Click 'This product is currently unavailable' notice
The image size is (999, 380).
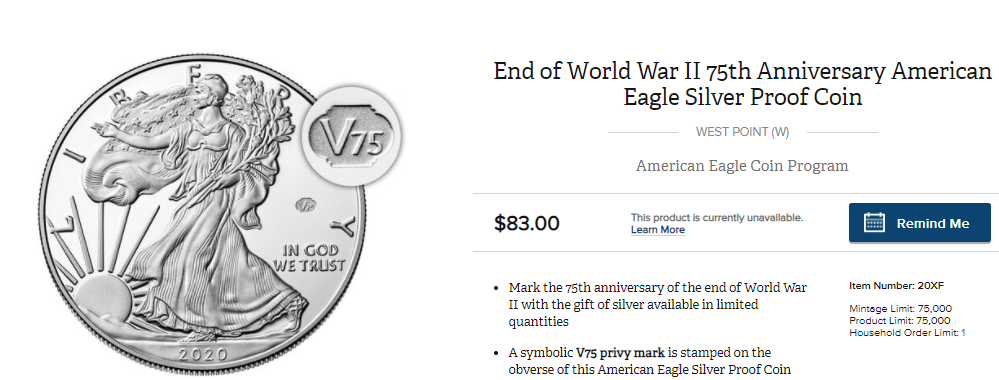717,217
